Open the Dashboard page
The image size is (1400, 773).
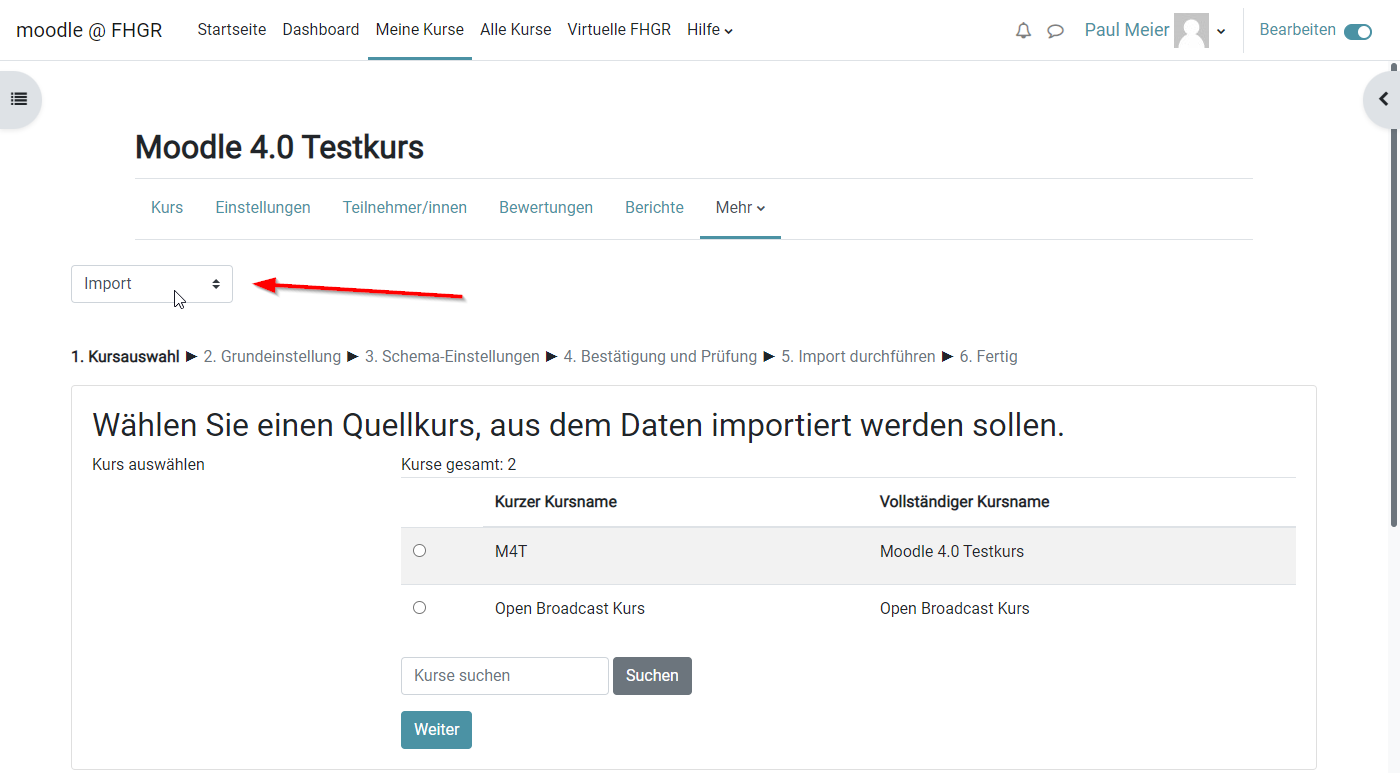pyautogui.click(x=321, y=30)
